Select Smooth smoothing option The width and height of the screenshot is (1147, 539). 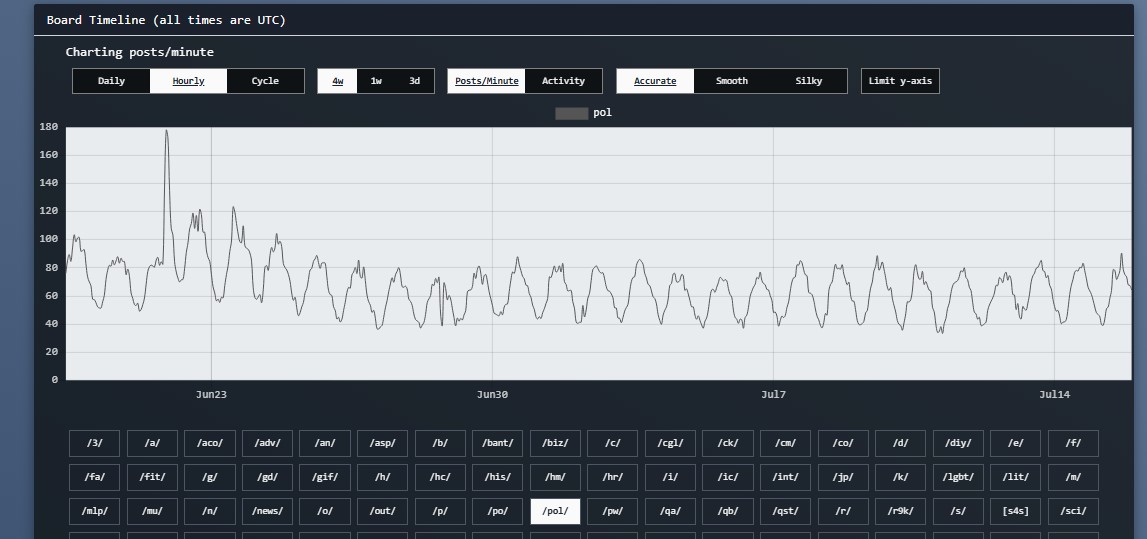coord(732,81)
